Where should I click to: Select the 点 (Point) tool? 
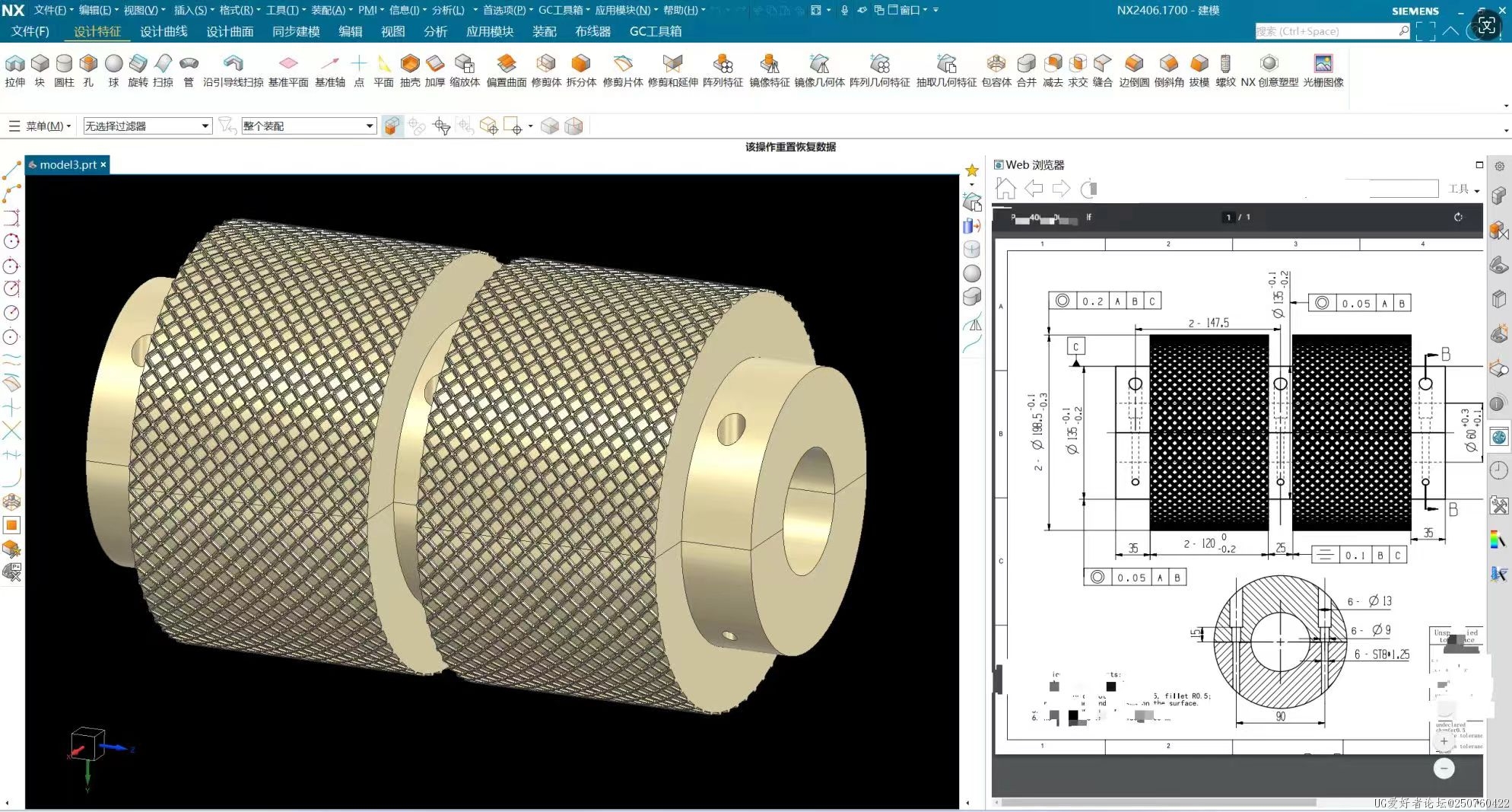(x=359, y=70)
